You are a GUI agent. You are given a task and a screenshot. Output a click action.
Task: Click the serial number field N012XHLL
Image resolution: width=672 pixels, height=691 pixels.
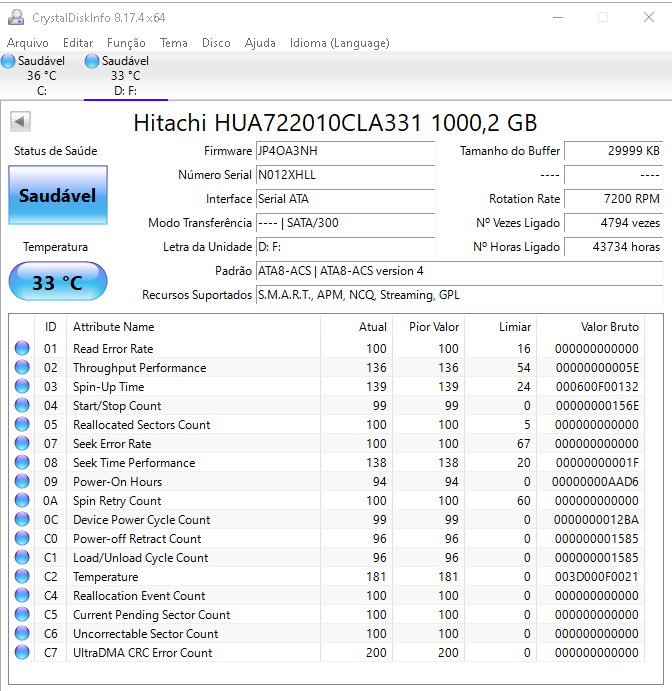345,175
